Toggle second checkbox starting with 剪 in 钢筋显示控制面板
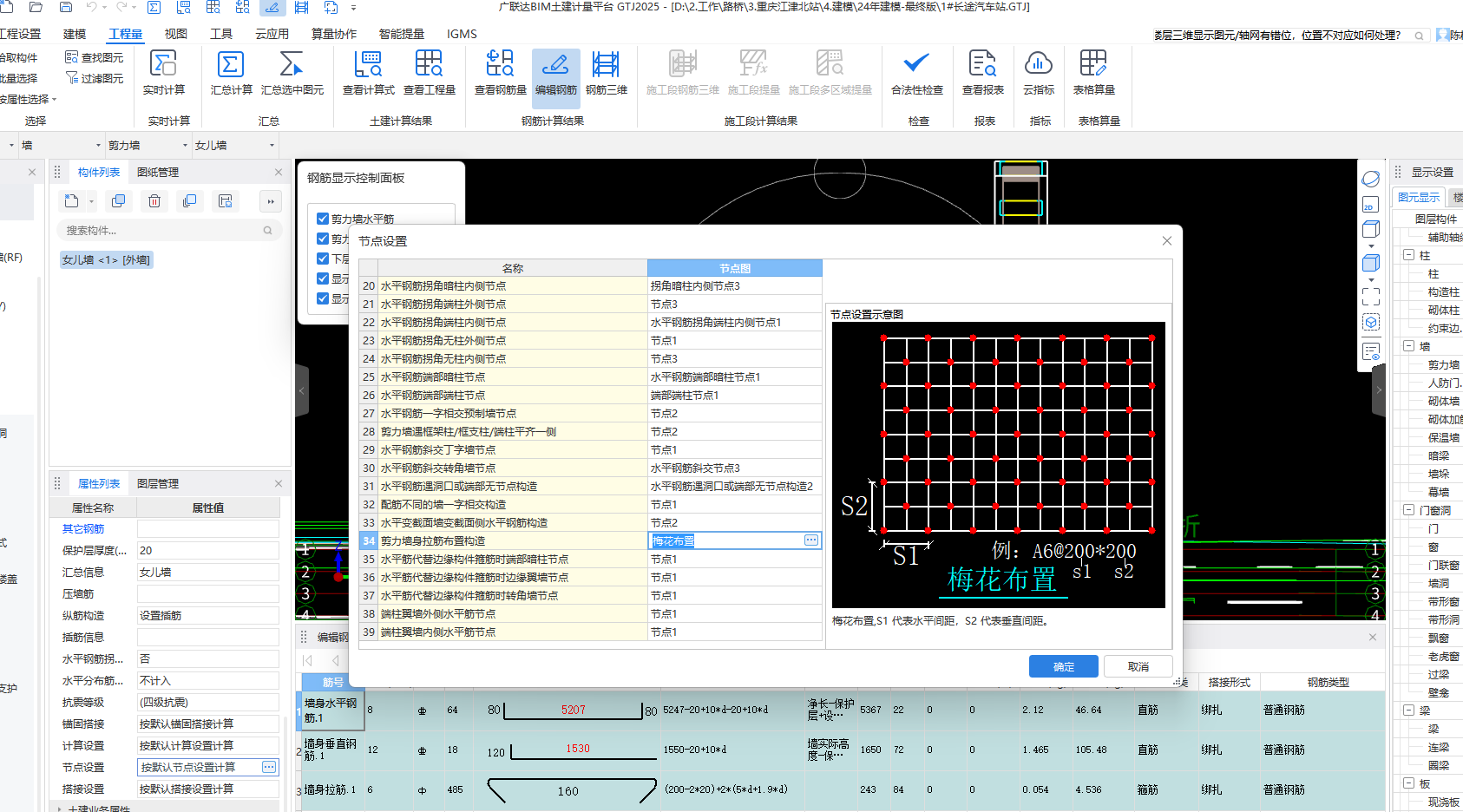 [323, 239]
